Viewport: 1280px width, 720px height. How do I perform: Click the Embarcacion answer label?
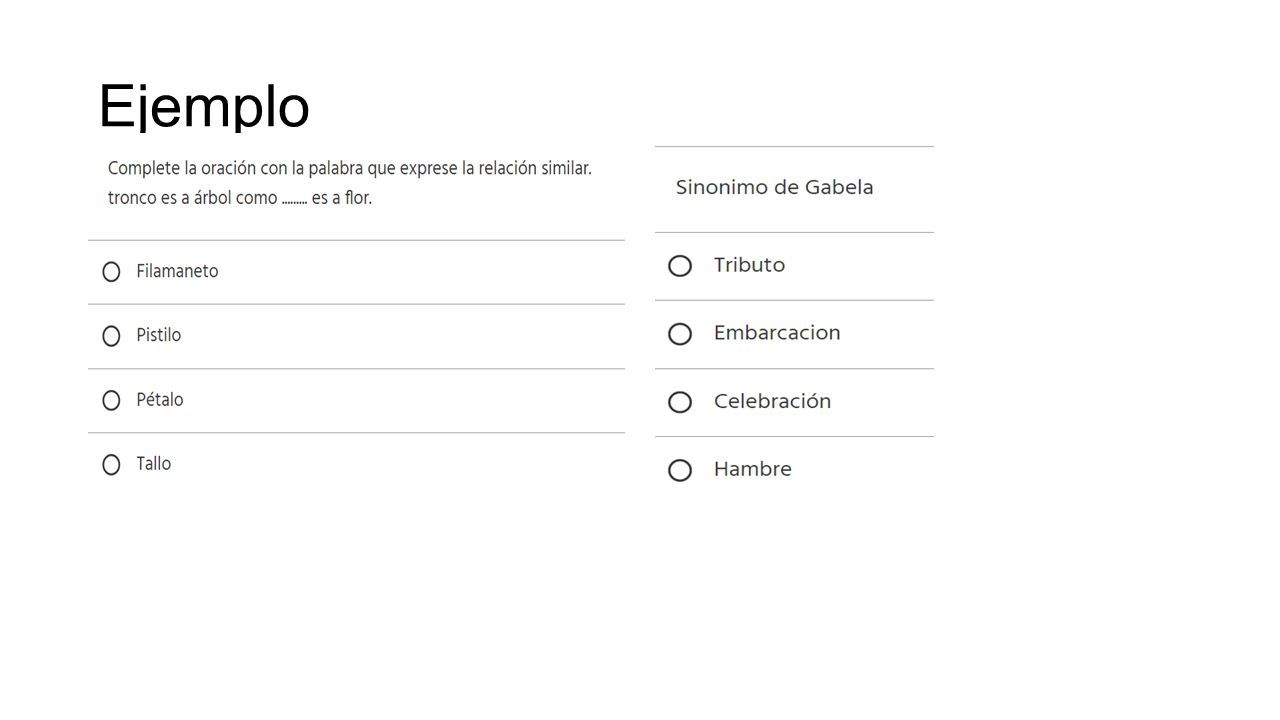(777, 333)
